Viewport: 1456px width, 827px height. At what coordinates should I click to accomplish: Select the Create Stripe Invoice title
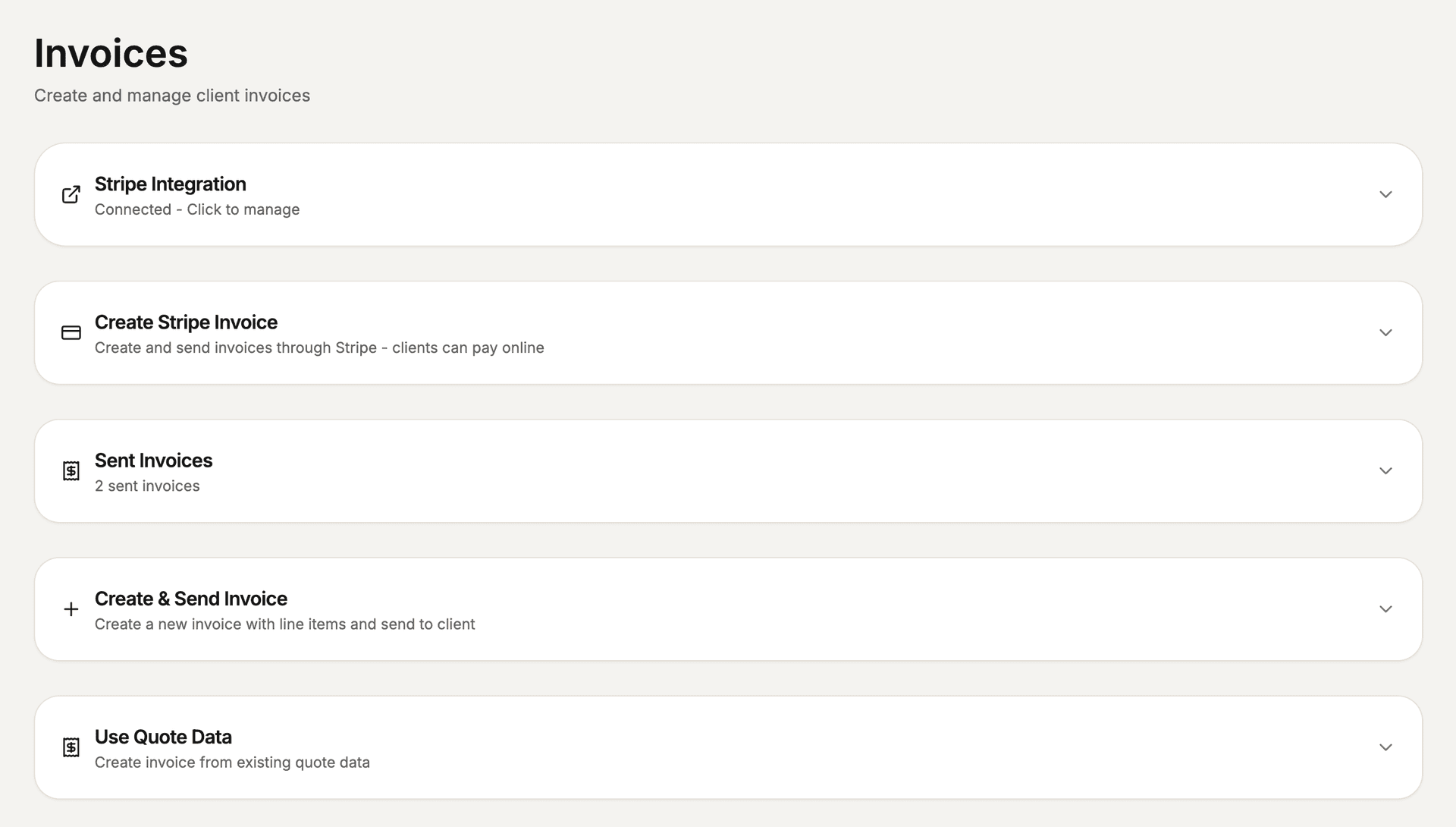(x=186, y=322)
